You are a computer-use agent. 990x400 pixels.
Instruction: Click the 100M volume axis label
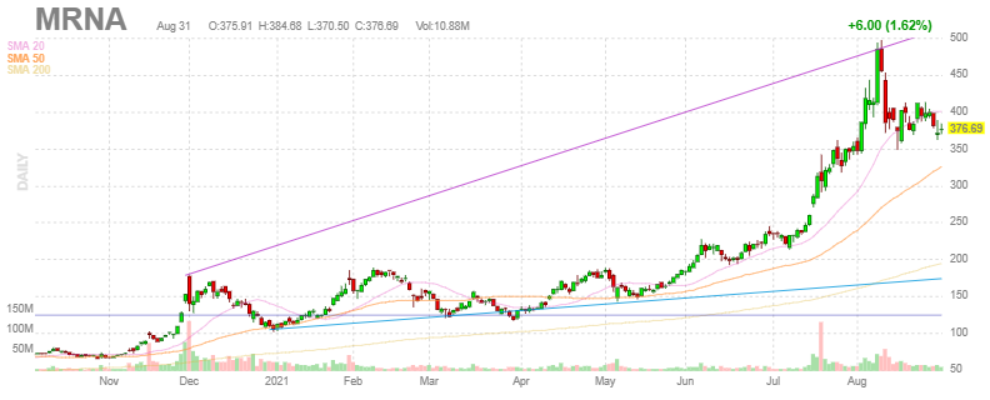20,329
